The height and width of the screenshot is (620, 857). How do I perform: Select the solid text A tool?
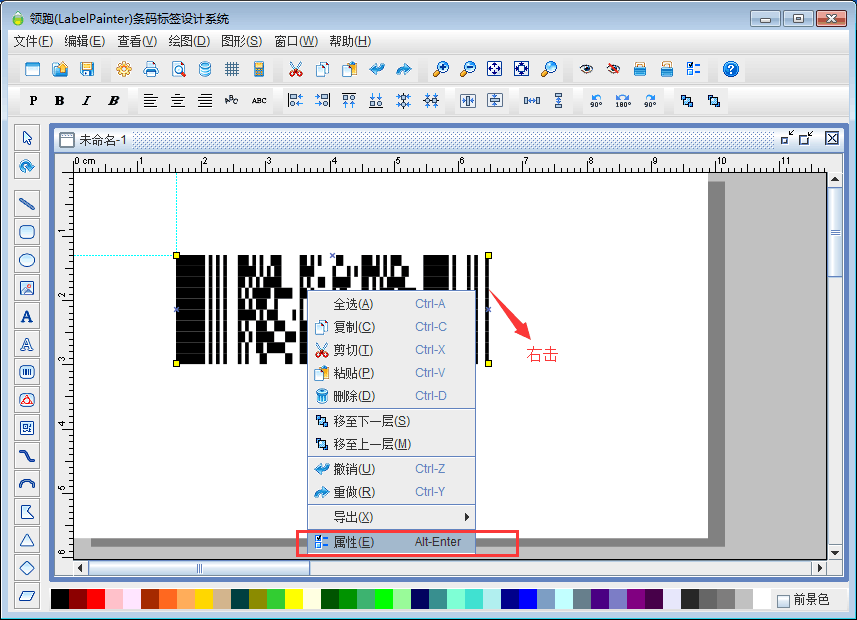(x=27, y=316)
